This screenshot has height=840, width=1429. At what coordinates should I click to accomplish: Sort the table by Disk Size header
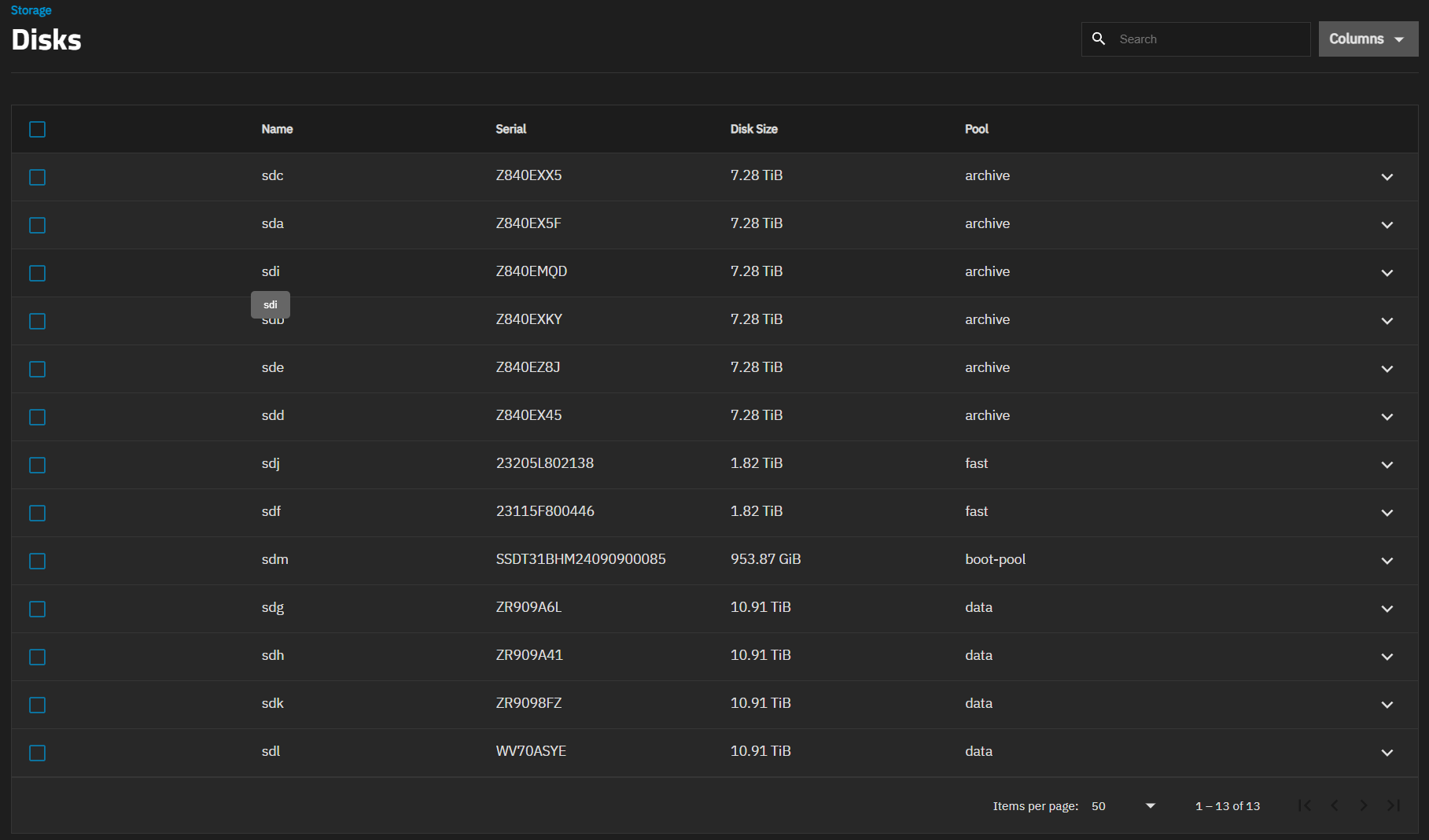point(753,129)
